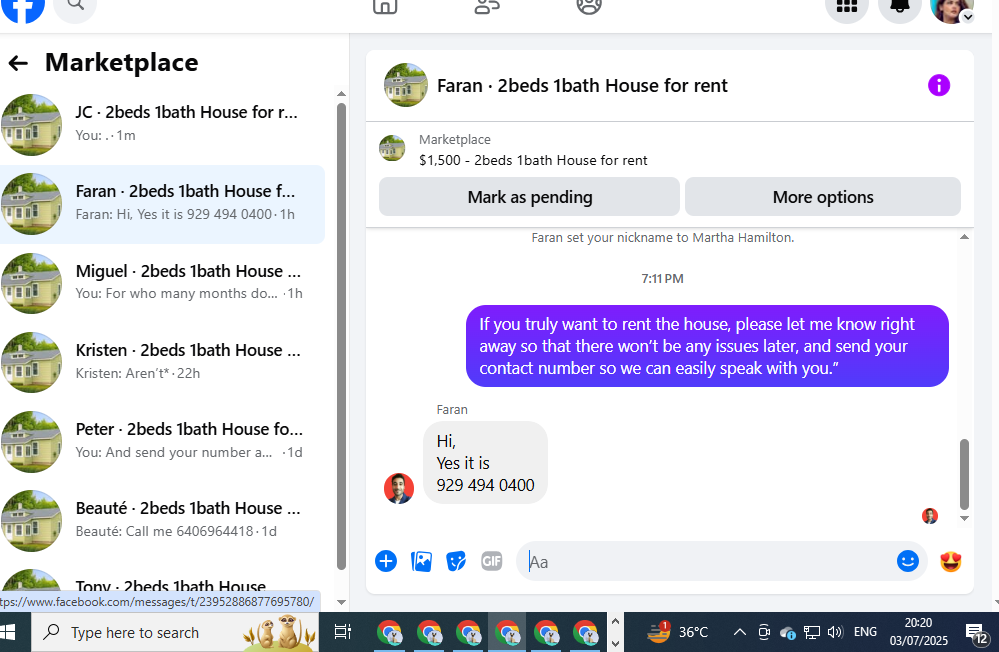The image size is (999, 652).
Task: Click the chat scrollbar down arrow
Action: [964, 519]
